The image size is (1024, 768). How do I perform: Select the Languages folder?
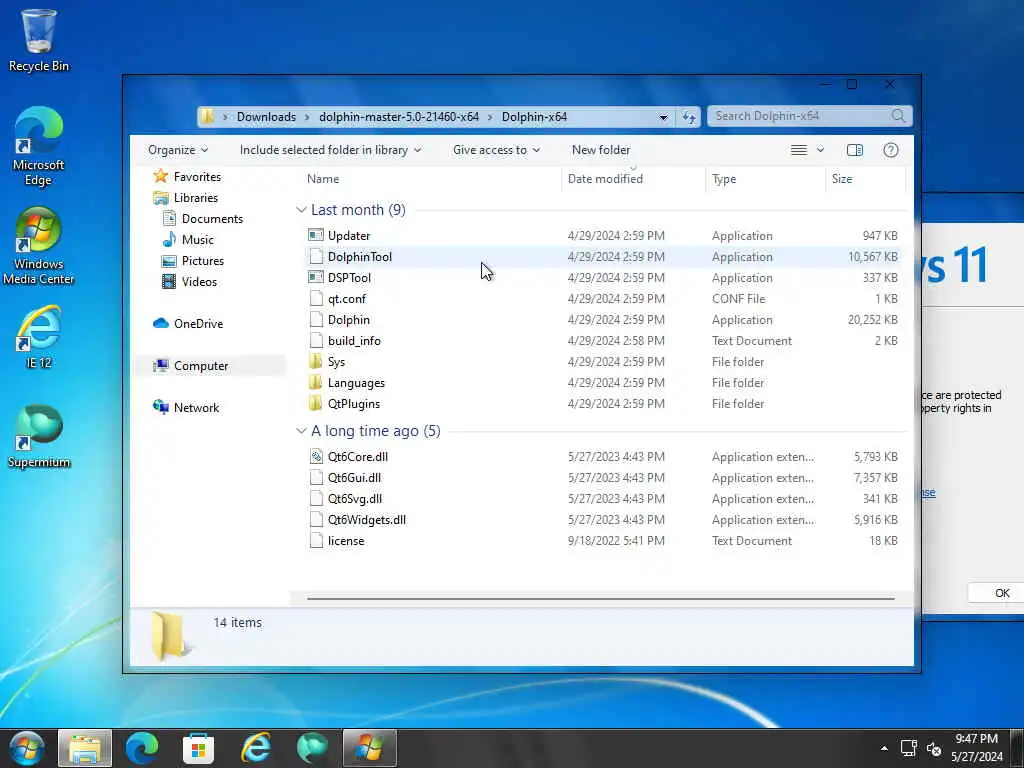[603, 383]
